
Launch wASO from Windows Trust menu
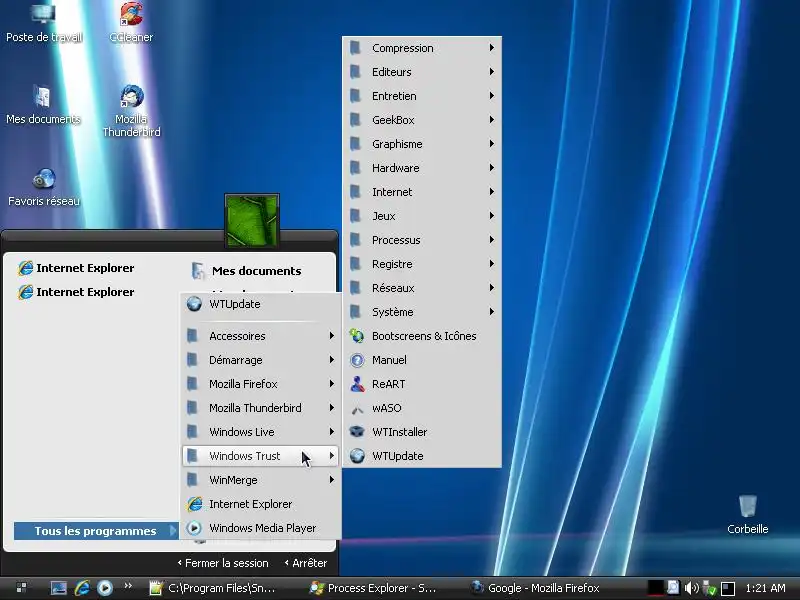[422, 408]
